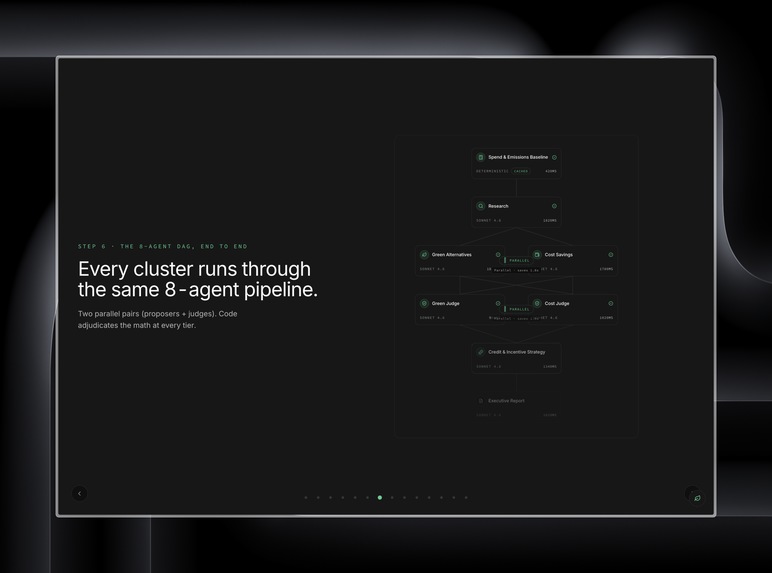
Task: Click the 1340MS timing on Credit node
Action: click(x=550, y=367)
